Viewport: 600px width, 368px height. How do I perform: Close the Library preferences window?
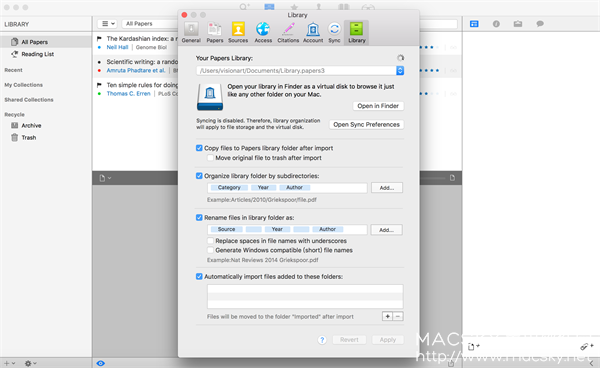point(184,15)
